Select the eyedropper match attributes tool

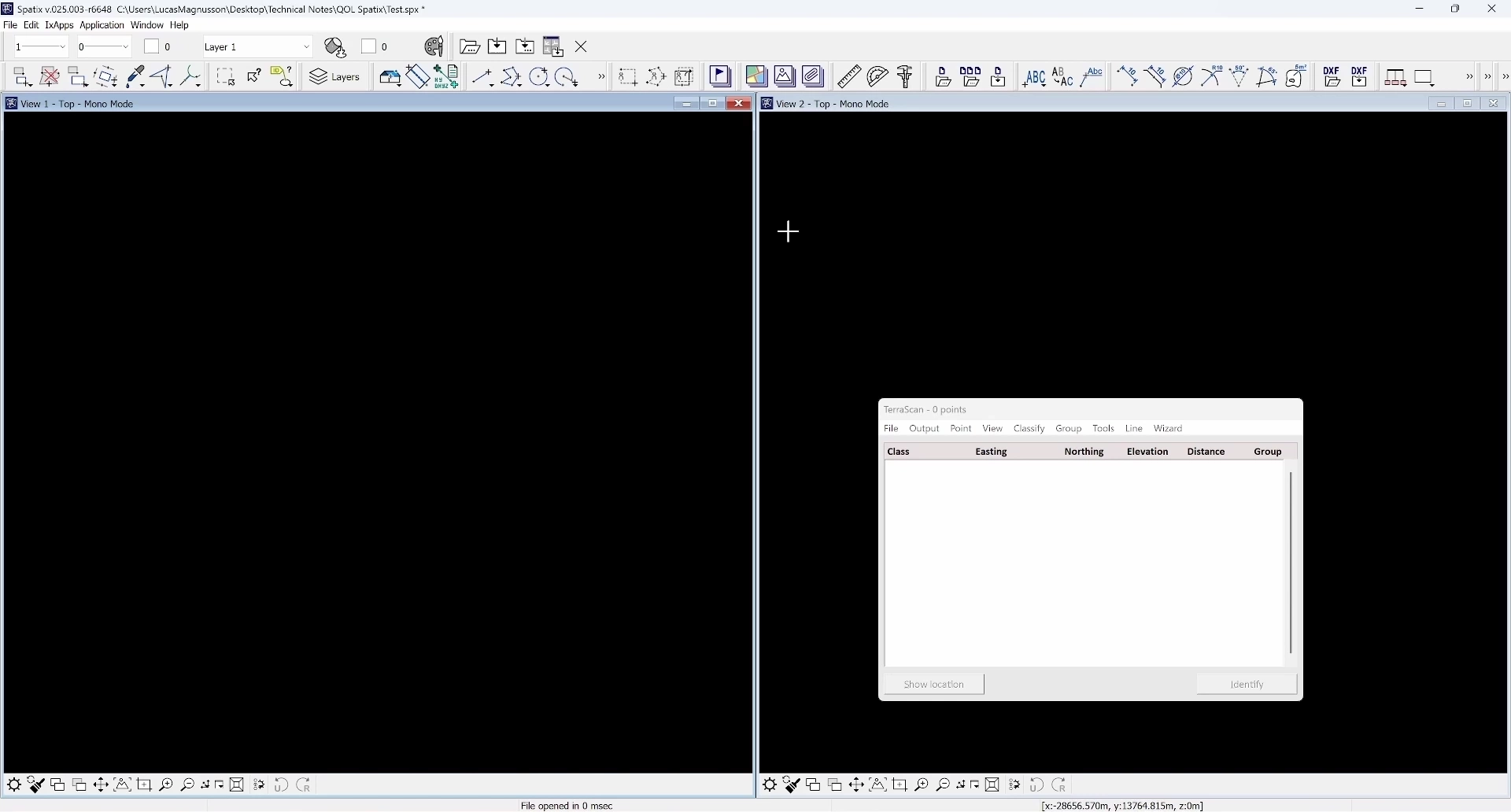click(x=135, y=77)
